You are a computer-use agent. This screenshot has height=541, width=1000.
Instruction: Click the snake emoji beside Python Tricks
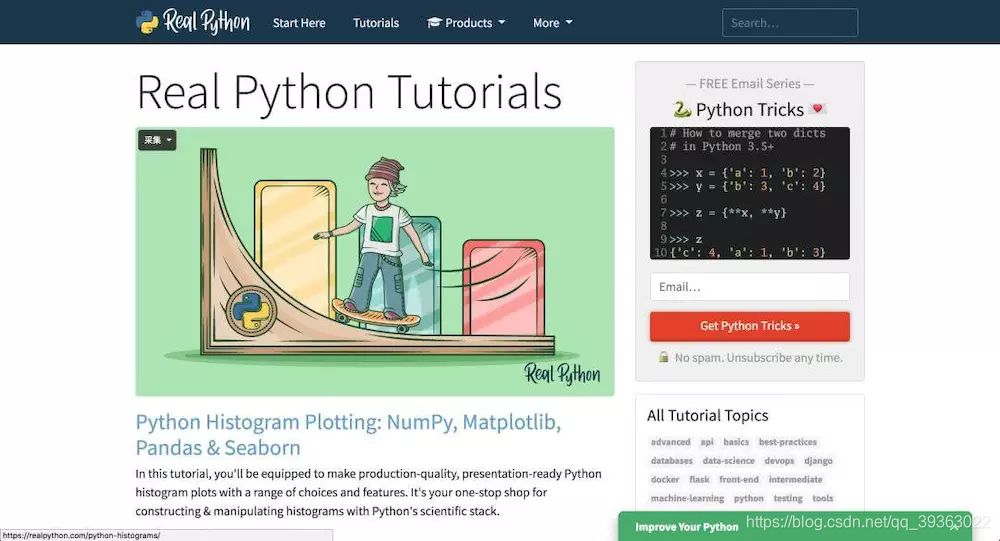pos(682,110)
